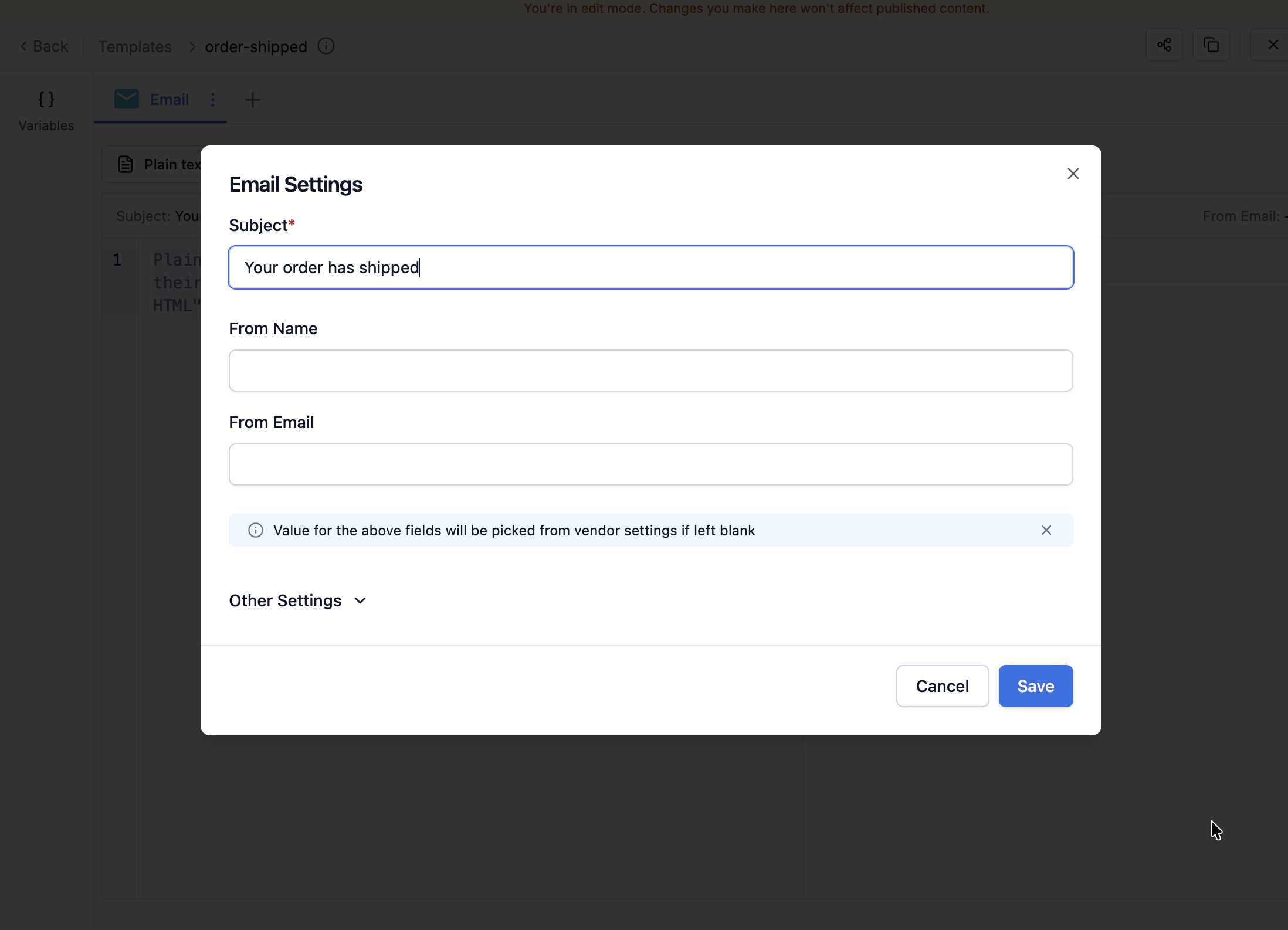1288x930 pixels.
Task: Click the Email envelope icon
Action: (x=127, y=99)
